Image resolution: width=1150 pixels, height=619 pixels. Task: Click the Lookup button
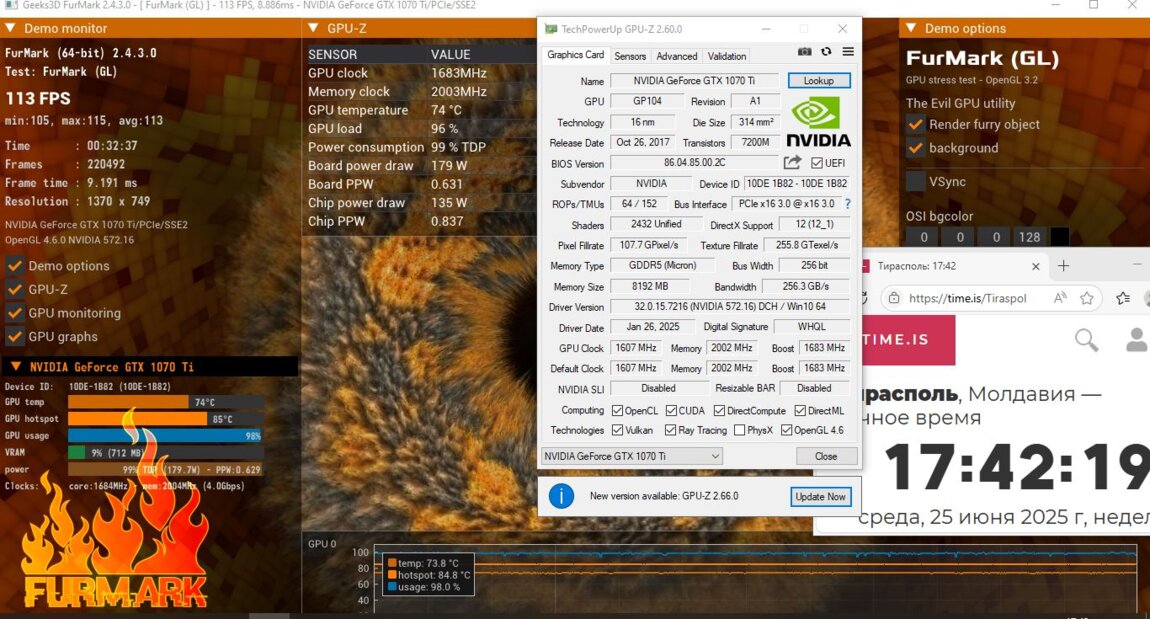click(818, 80)
